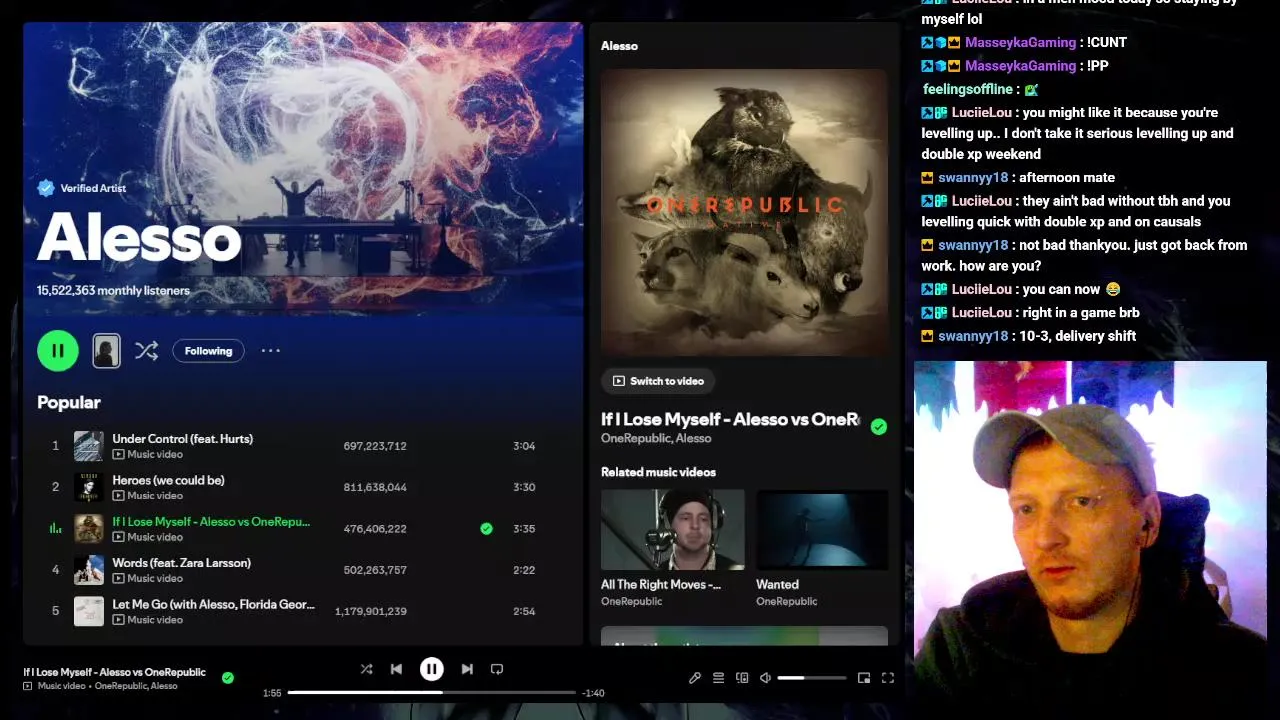Open All The Right Moves video thumbnail
Image resolution: width=1280 pixels, height=720 pixels.
tap(673, 529)
